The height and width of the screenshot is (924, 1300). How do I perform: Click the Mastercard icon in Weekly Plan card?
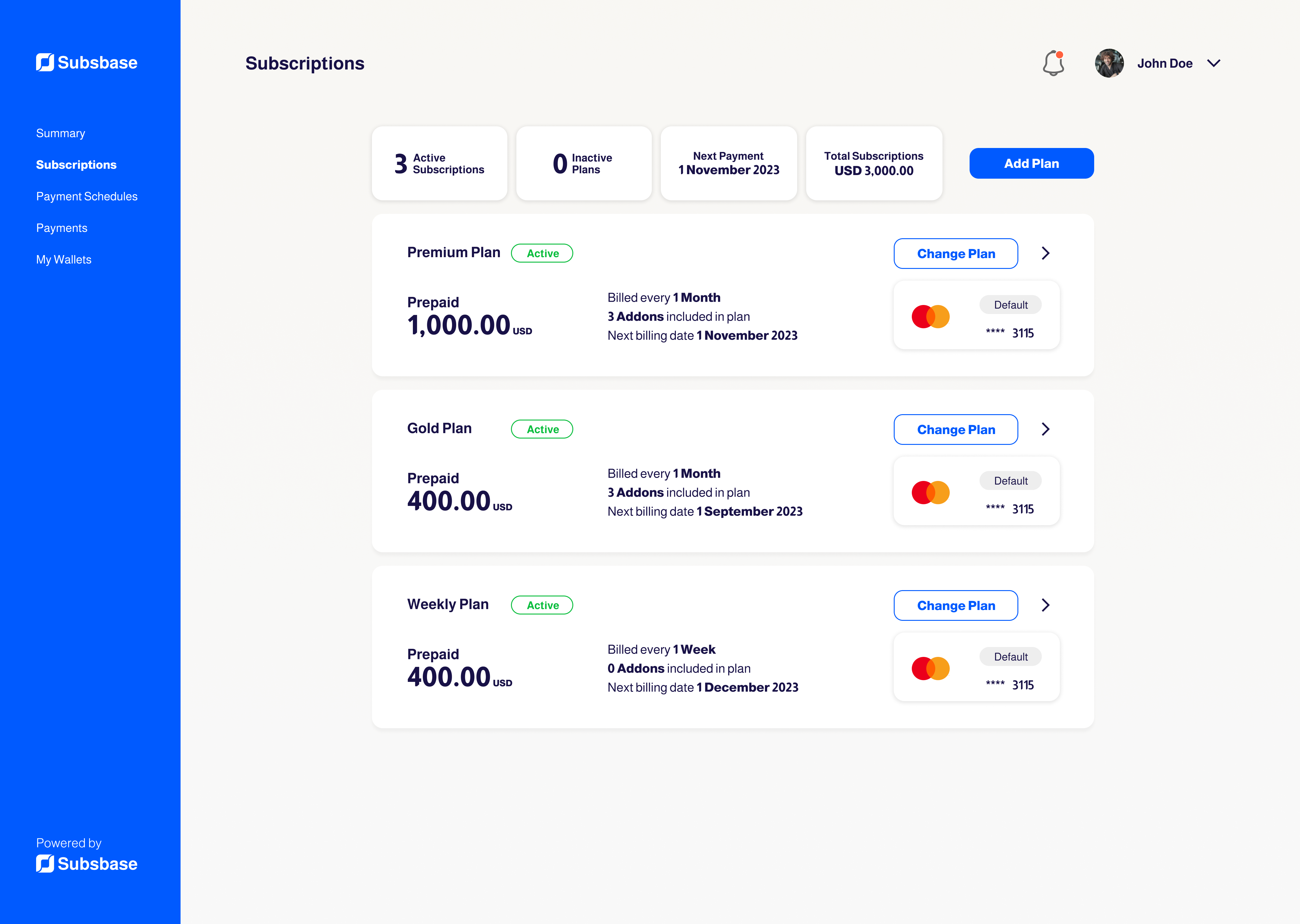930,668
